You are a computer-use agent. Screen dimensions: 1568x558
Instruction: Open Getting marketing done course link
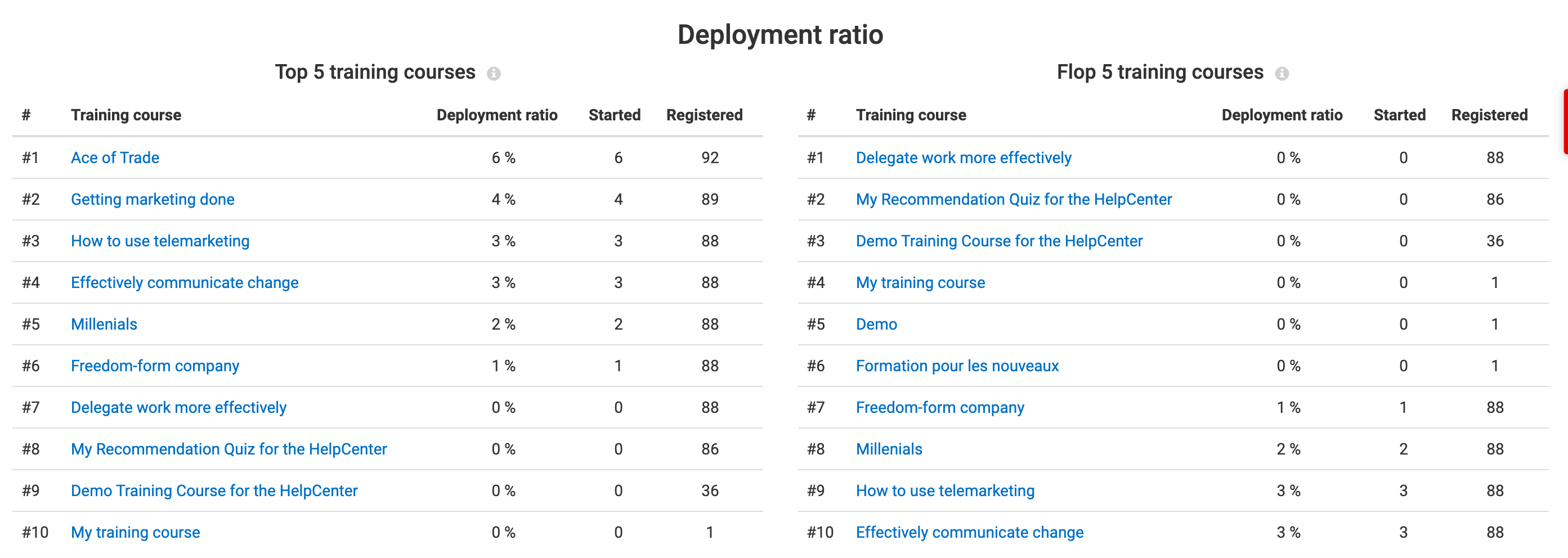(153, 199)
